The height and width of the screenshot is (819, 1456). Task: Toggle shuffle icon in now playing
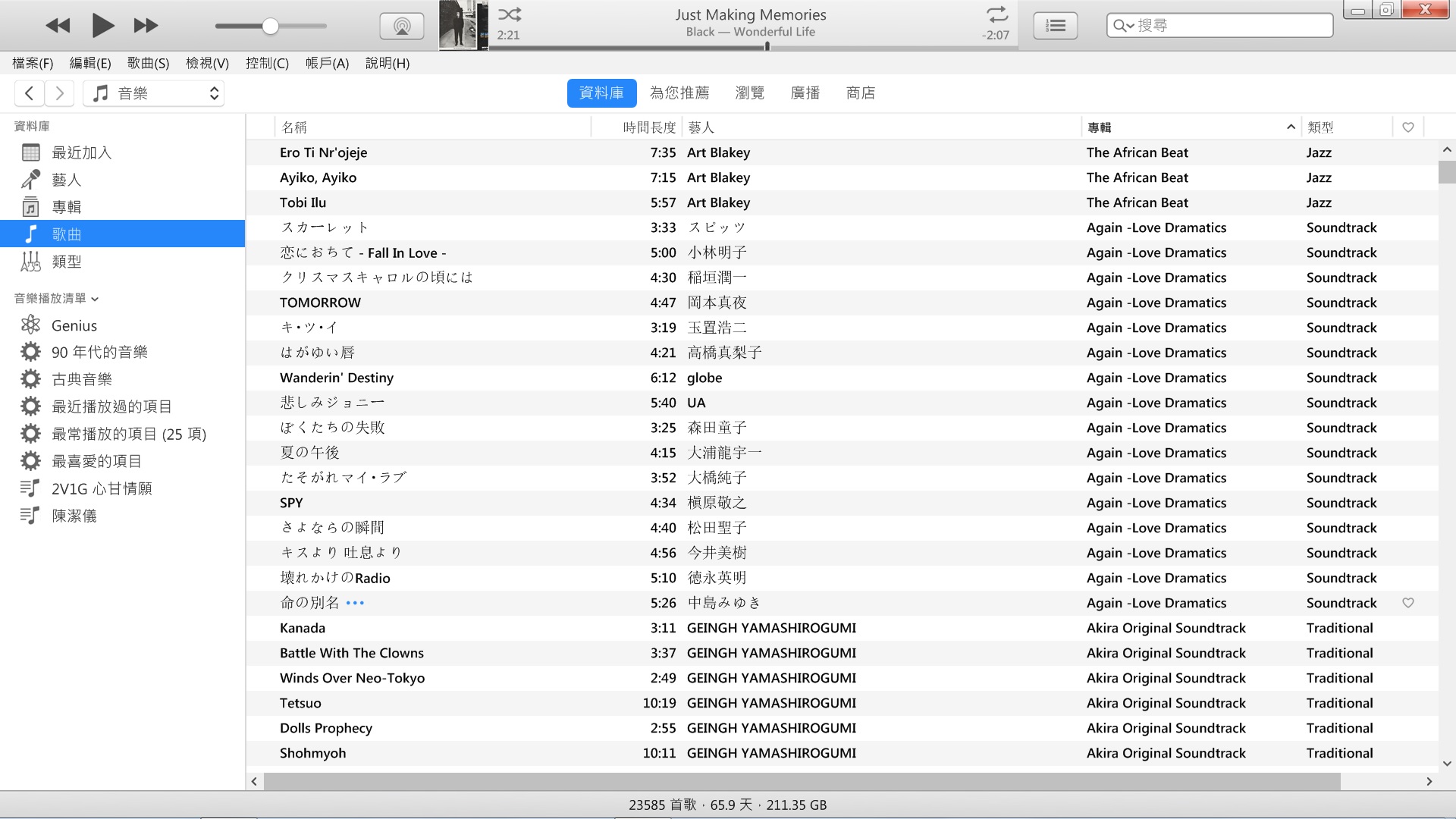click(510, 14)
